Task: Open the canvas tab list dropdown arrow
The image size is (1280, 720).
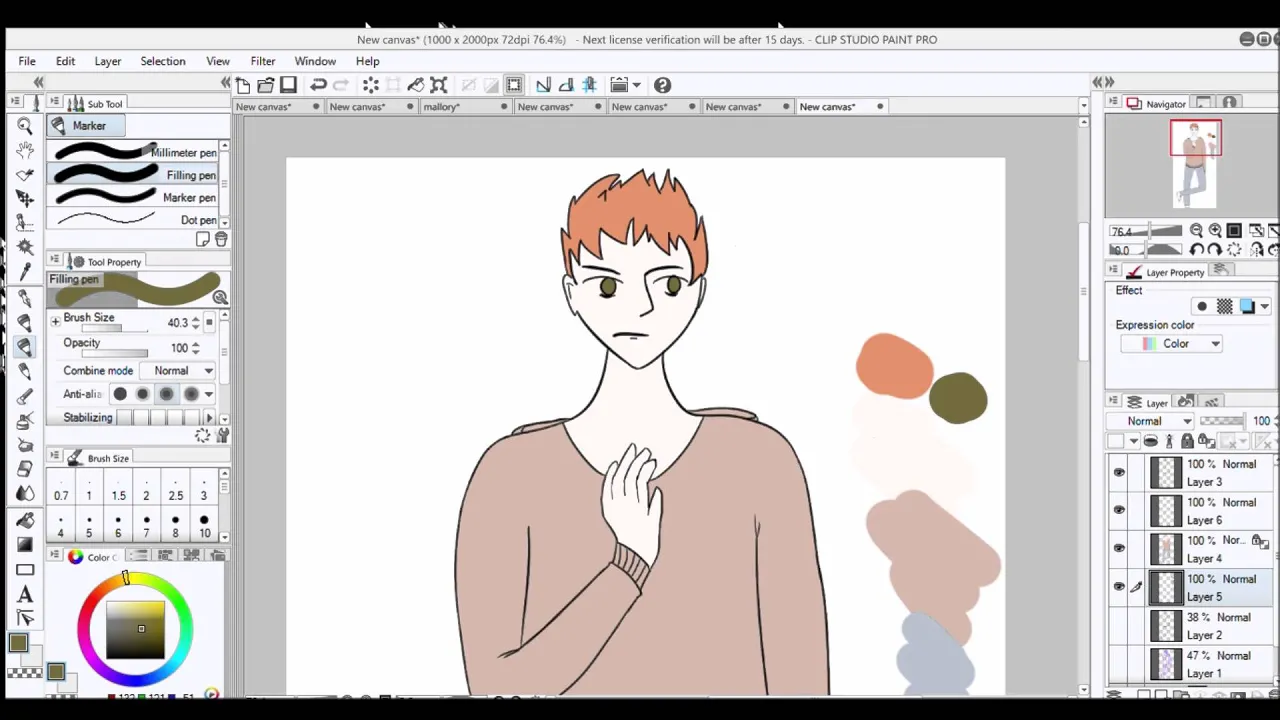Action: pos(1083,106)
